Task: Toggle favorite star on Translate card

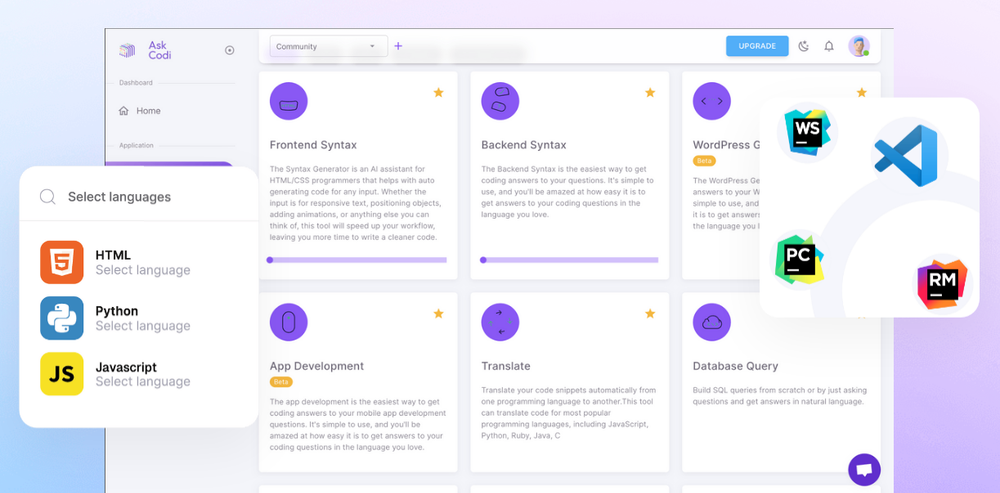Action: 650,314
